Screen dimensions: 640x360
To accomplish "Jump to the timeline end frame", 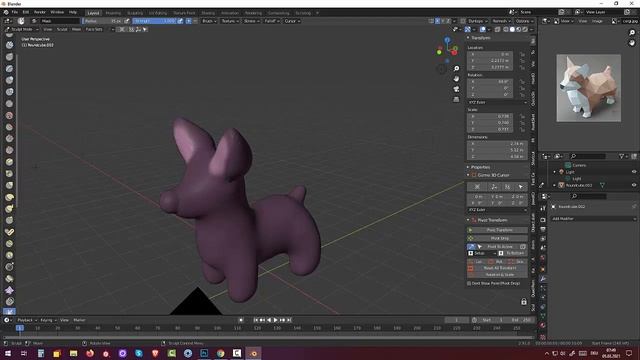I will (289, 320).
